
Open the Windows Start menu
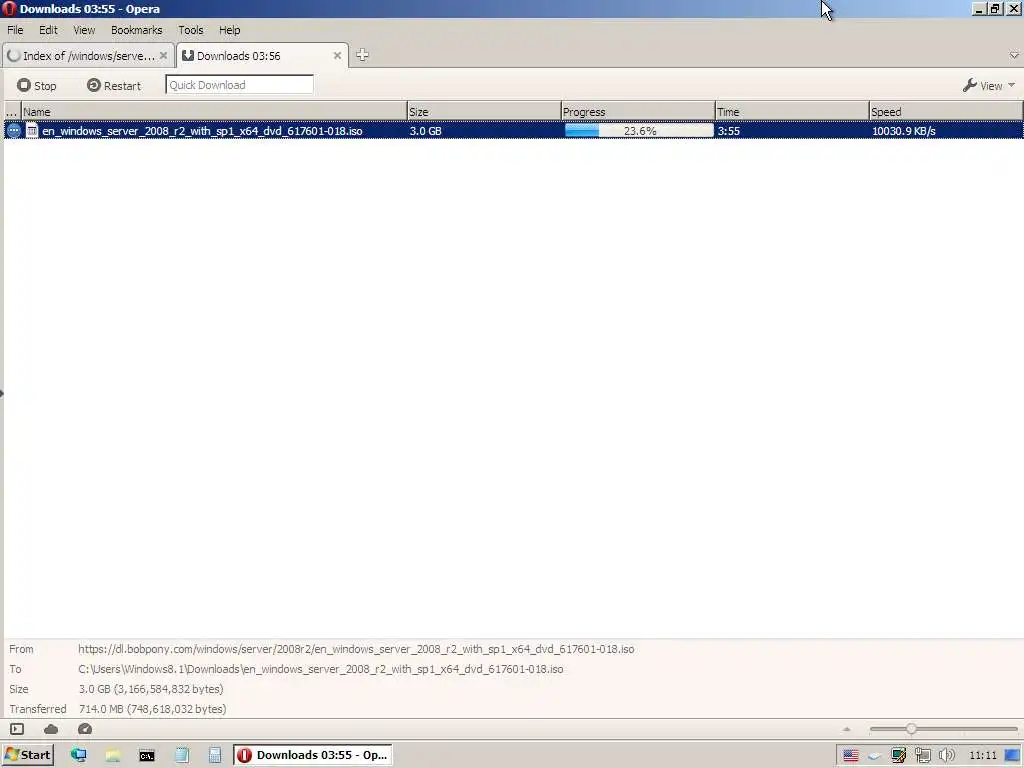(27, 755)
